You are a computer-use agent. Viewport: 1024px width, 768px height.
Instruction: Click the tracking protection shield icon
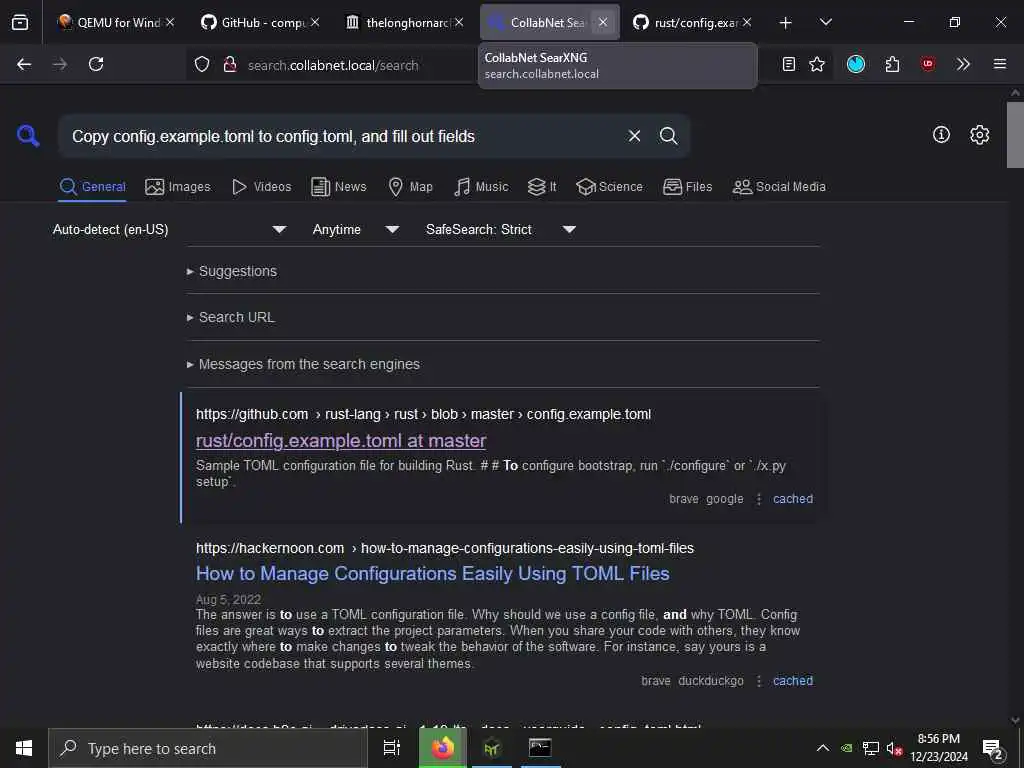coord(202,64)
